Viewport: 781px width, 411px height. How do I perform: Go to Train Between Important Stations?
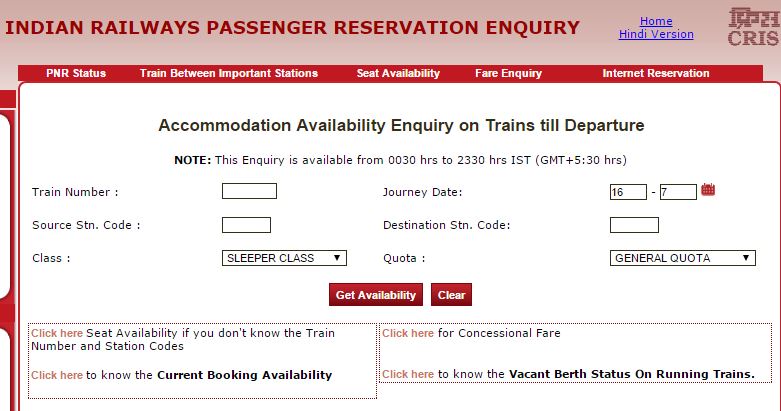click(x=229, y=73)
